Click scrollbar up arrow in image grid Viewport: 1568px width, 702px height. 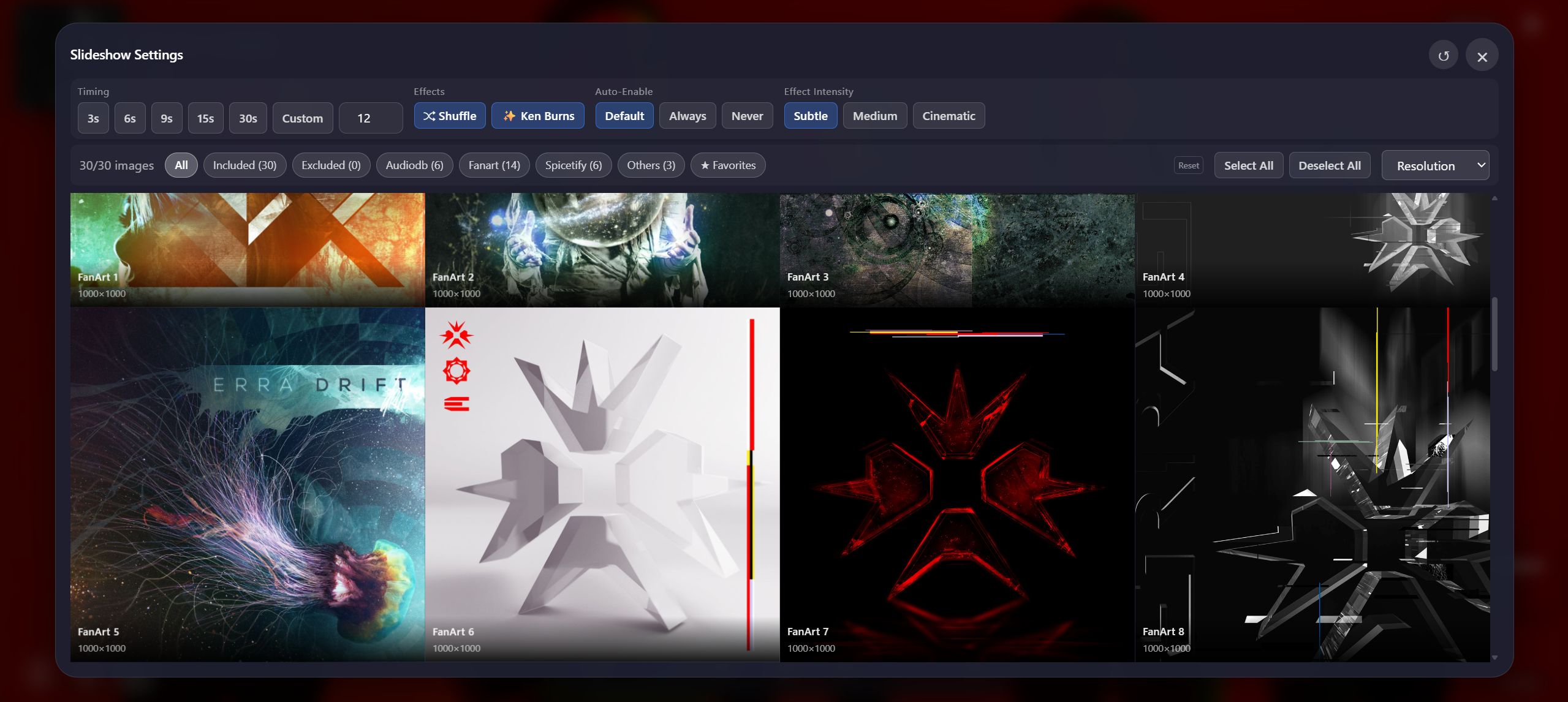coord(1494,198)
